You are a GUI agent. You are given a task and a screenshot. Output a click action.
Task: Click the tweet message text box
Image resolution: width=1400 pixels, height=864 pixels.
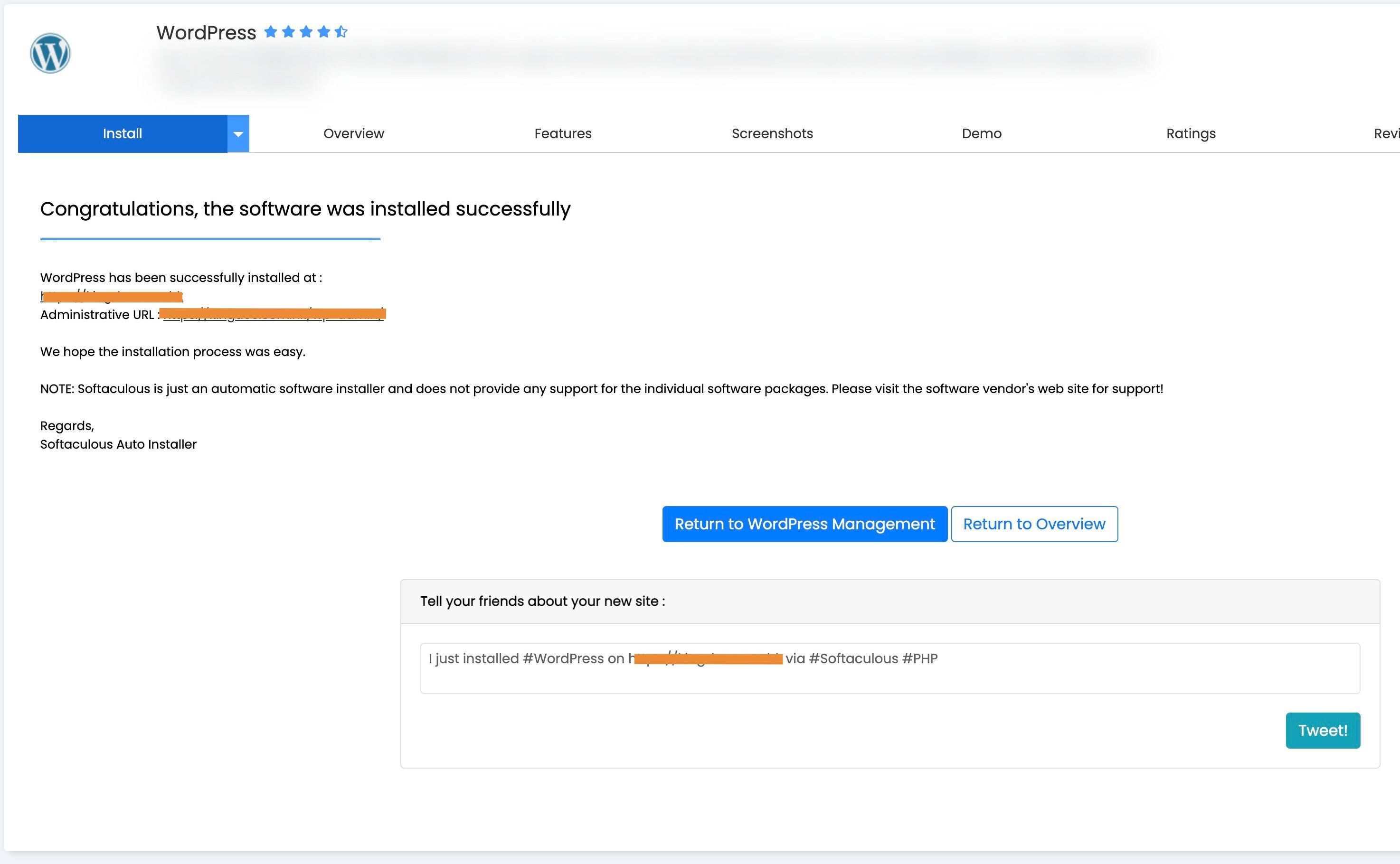pos(890,668)
